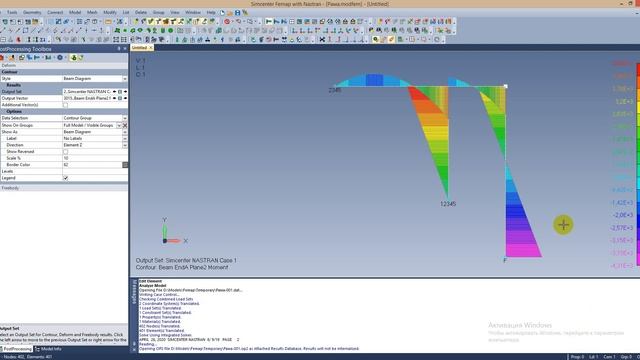Open the Show As dropdown
The width and height of the screenshot is (640, 360).
pos(125,132)
